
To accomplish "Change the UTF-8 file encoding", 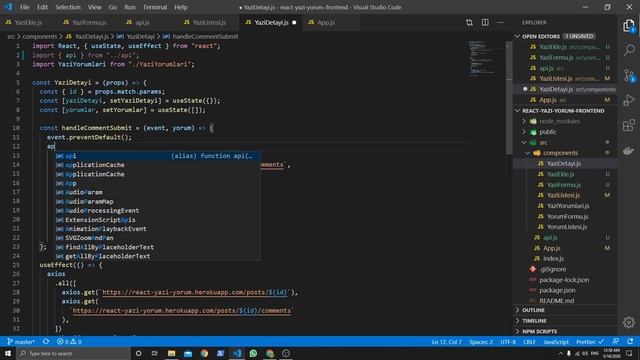I will (x=508, y=342).
